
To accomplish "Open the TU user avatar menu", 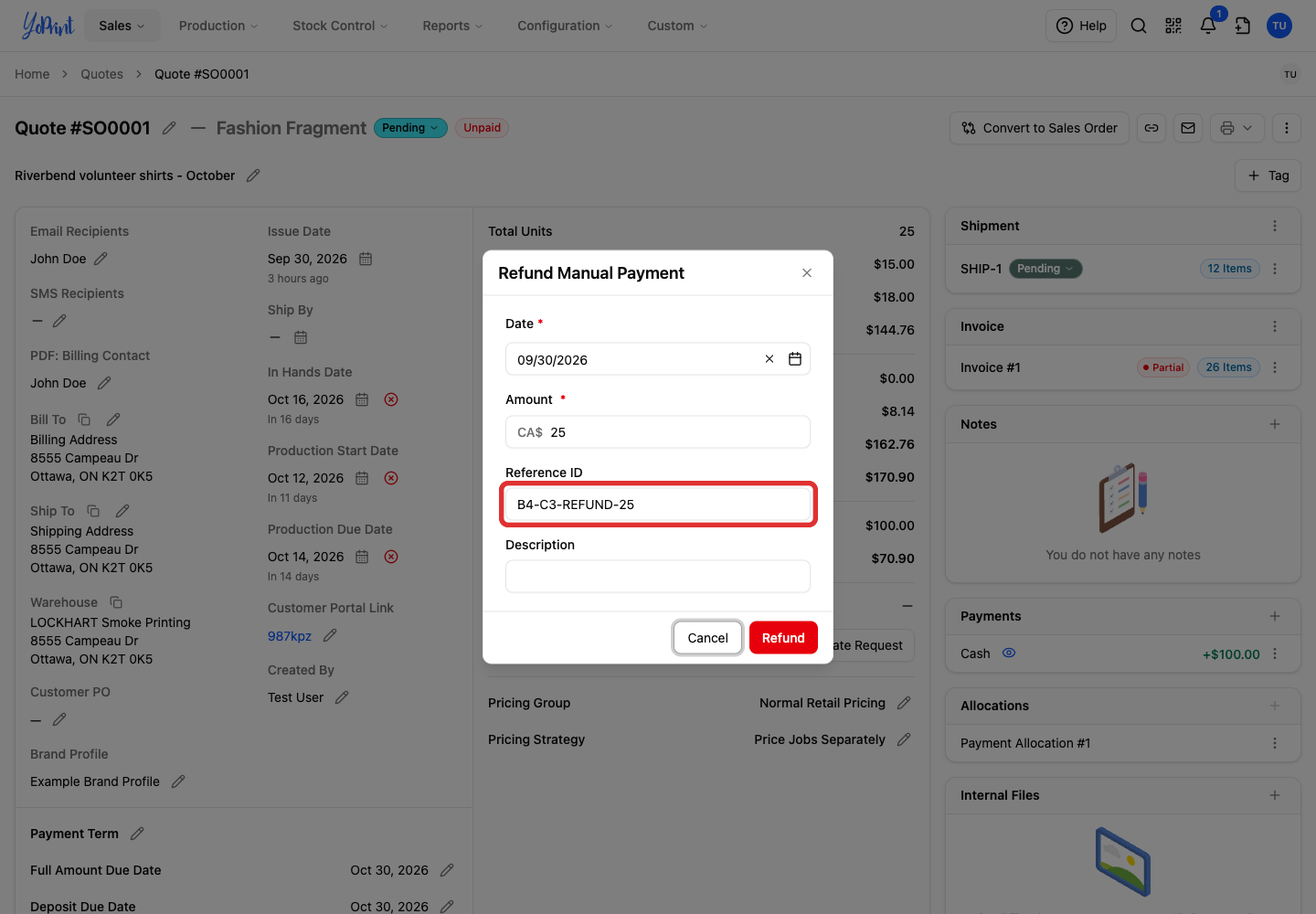I will [1279, 26].
